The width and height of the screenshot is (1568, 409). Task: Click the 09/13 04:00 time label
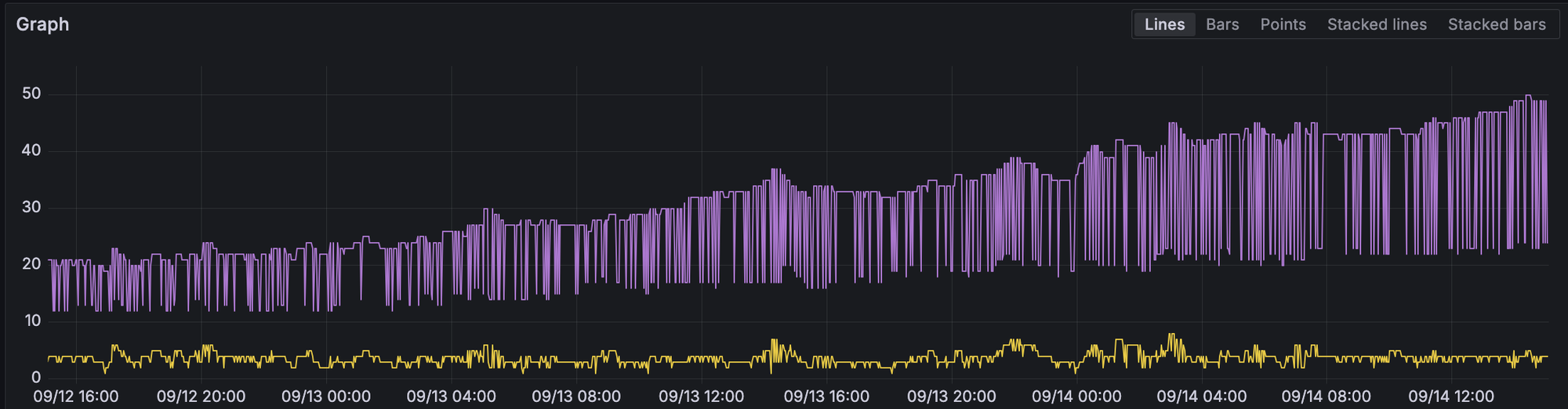click(451, 396)
